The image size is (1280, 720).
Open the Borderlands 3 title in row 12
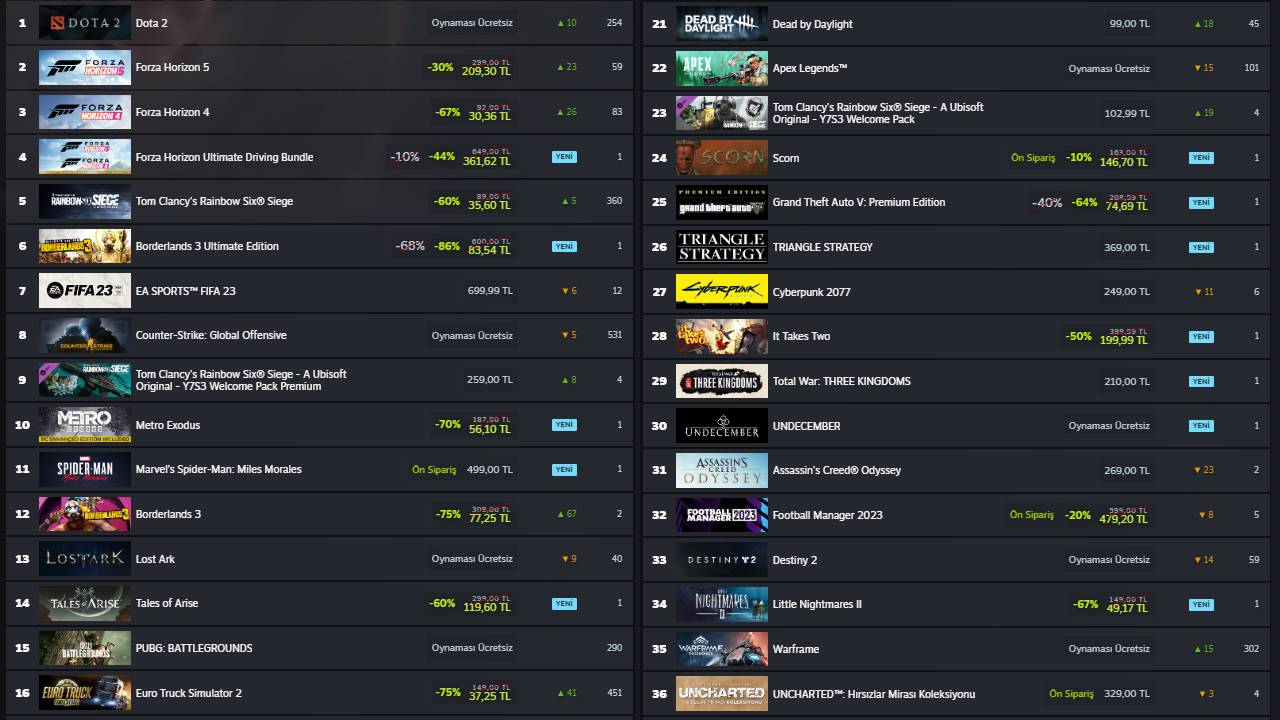(168, 514)
